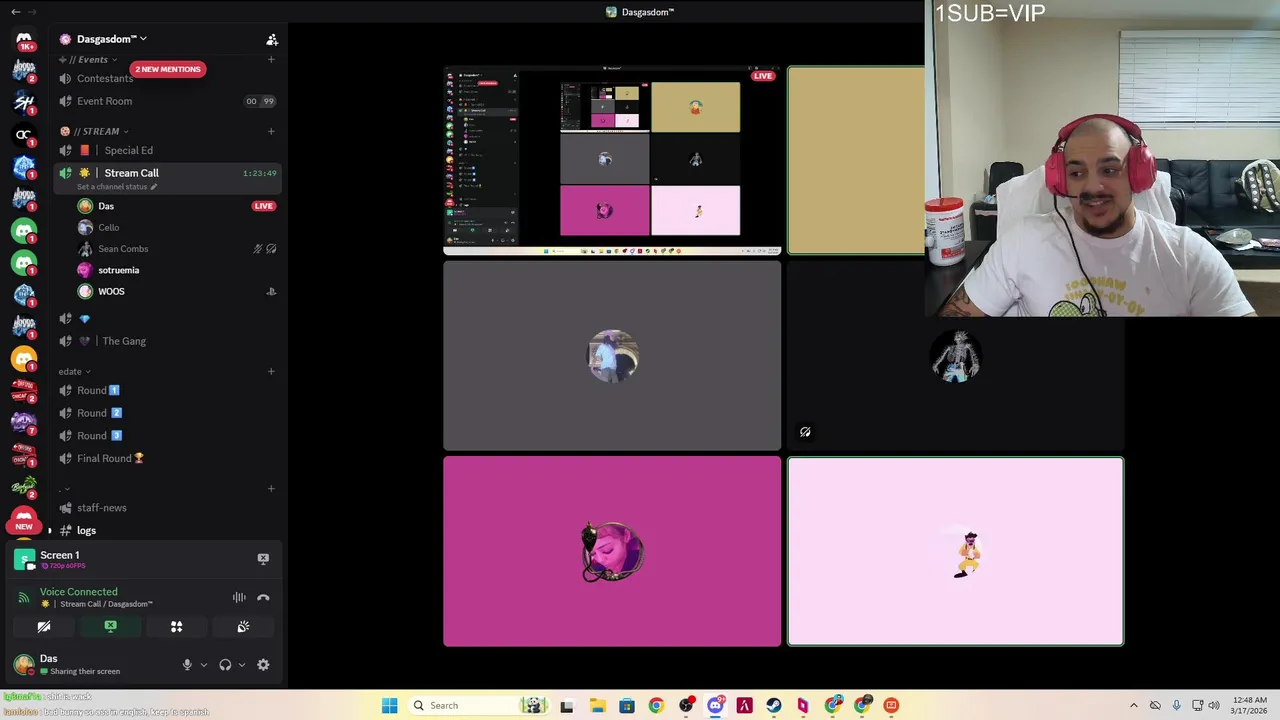Select the gray participant video tile
Viewport: 1280px width, 720px height.
(612, 356)
